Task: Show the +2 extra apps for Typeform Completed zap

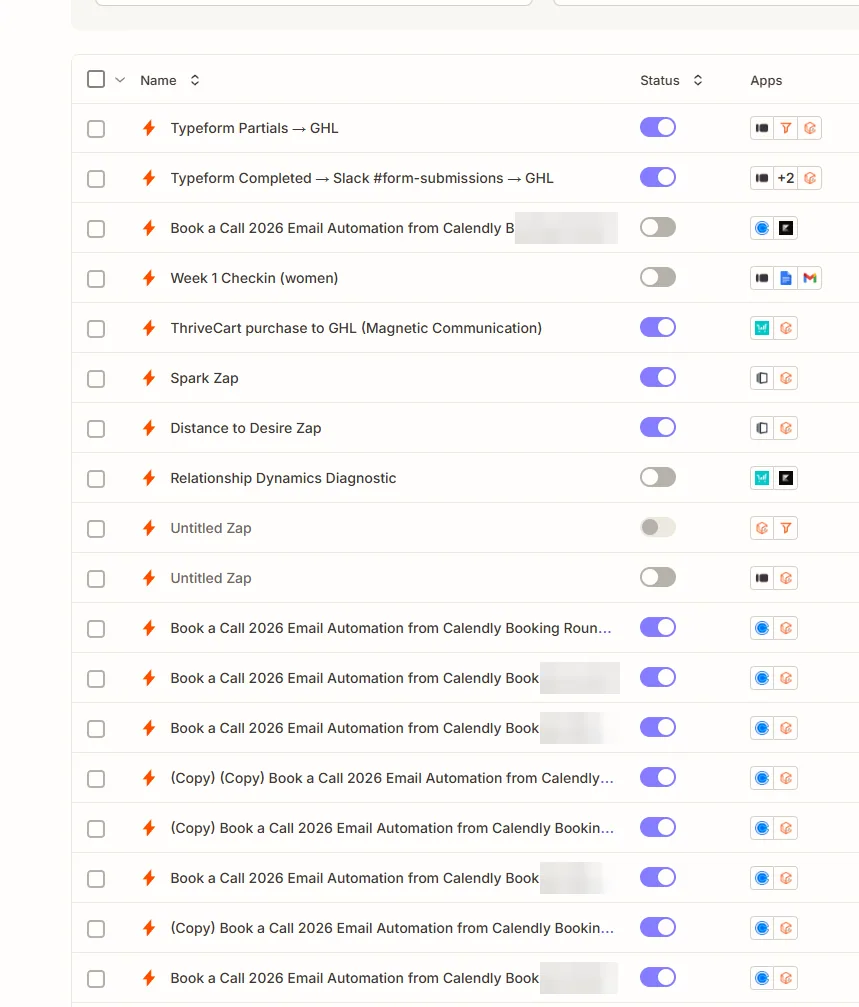Action: (x=786, y=178)
